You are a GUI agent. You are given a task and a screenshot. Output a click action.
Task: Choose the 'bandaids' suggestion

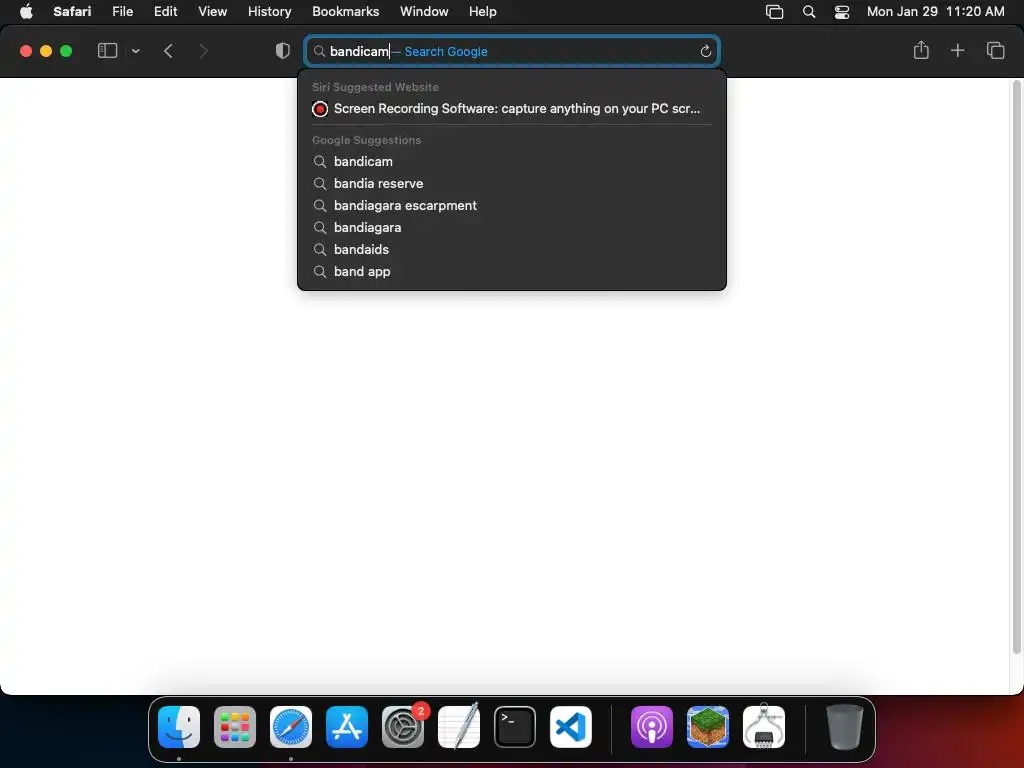coord(512,249)
